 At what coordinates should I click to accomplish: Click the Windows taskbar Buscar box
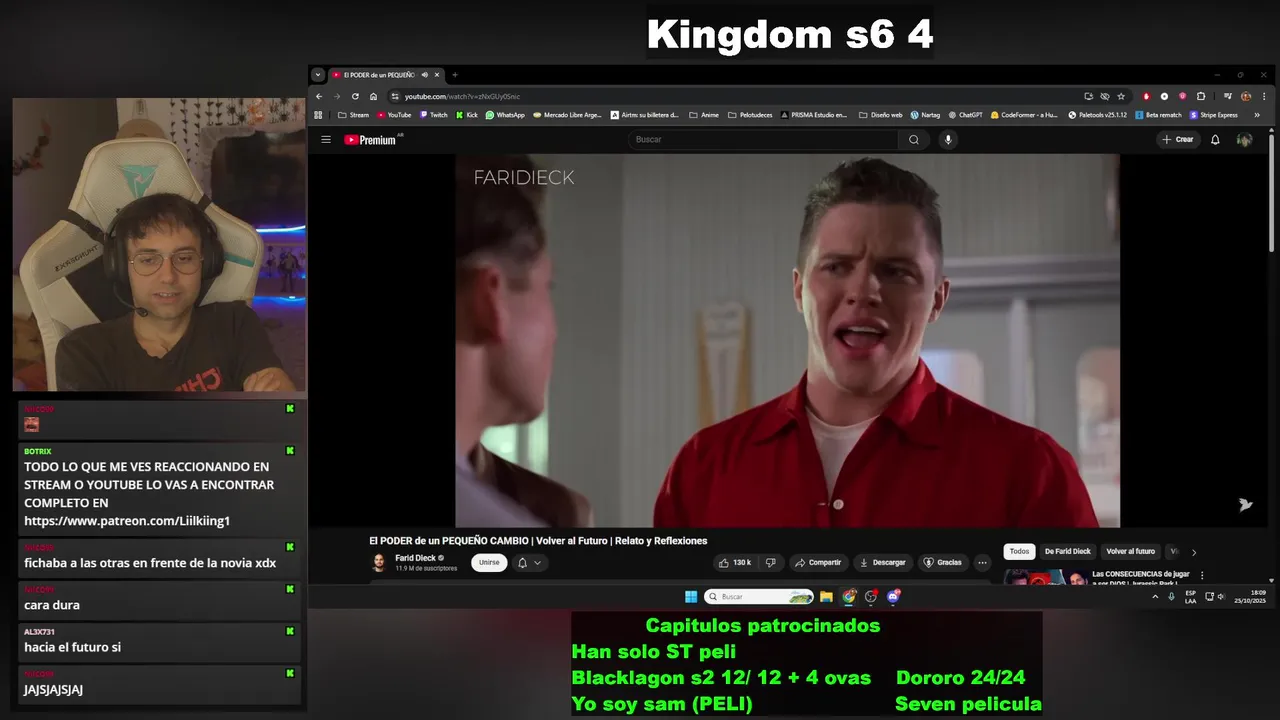759,597
